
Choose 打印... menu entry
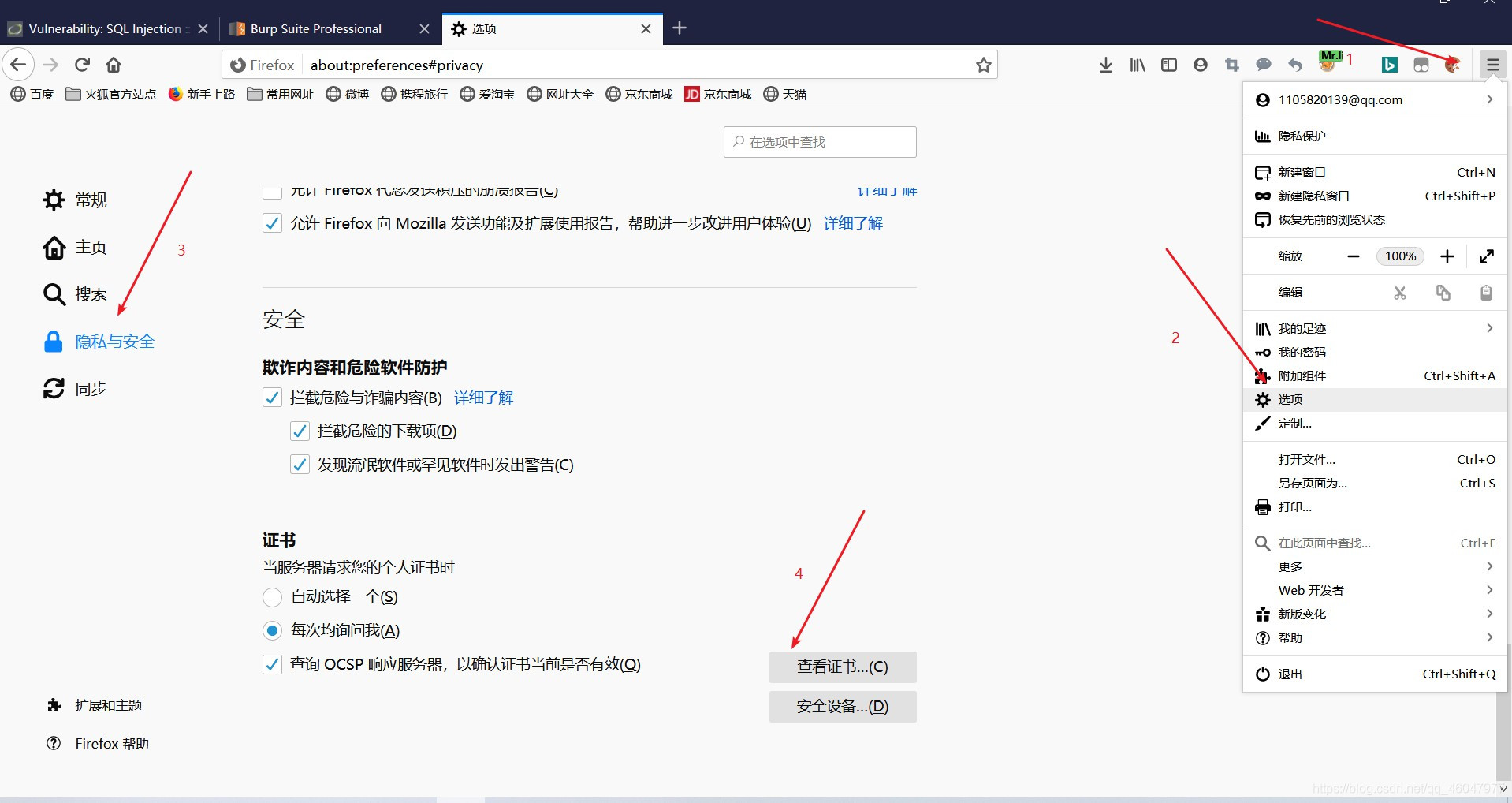(1375, 506)
